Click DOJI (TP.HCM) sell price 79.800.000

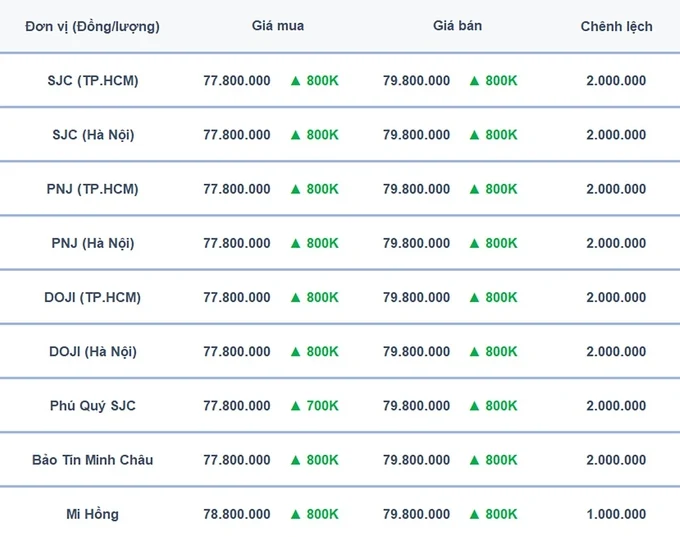(x=416, y=298)
